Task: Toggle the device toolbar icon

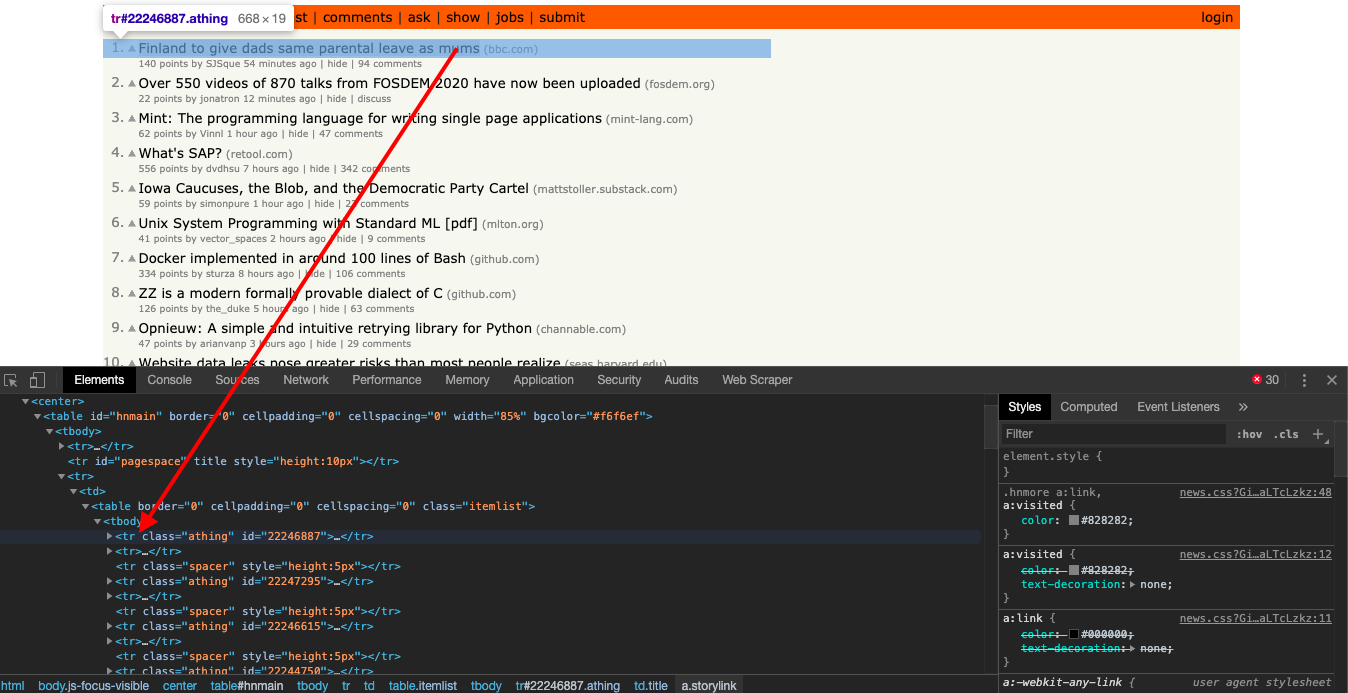Action: 37,380
